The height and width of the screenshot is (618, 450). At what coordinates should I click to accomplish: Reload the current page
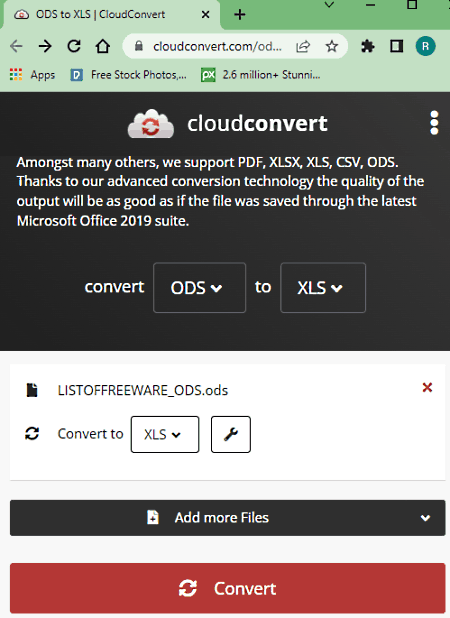tap(74, 47)
